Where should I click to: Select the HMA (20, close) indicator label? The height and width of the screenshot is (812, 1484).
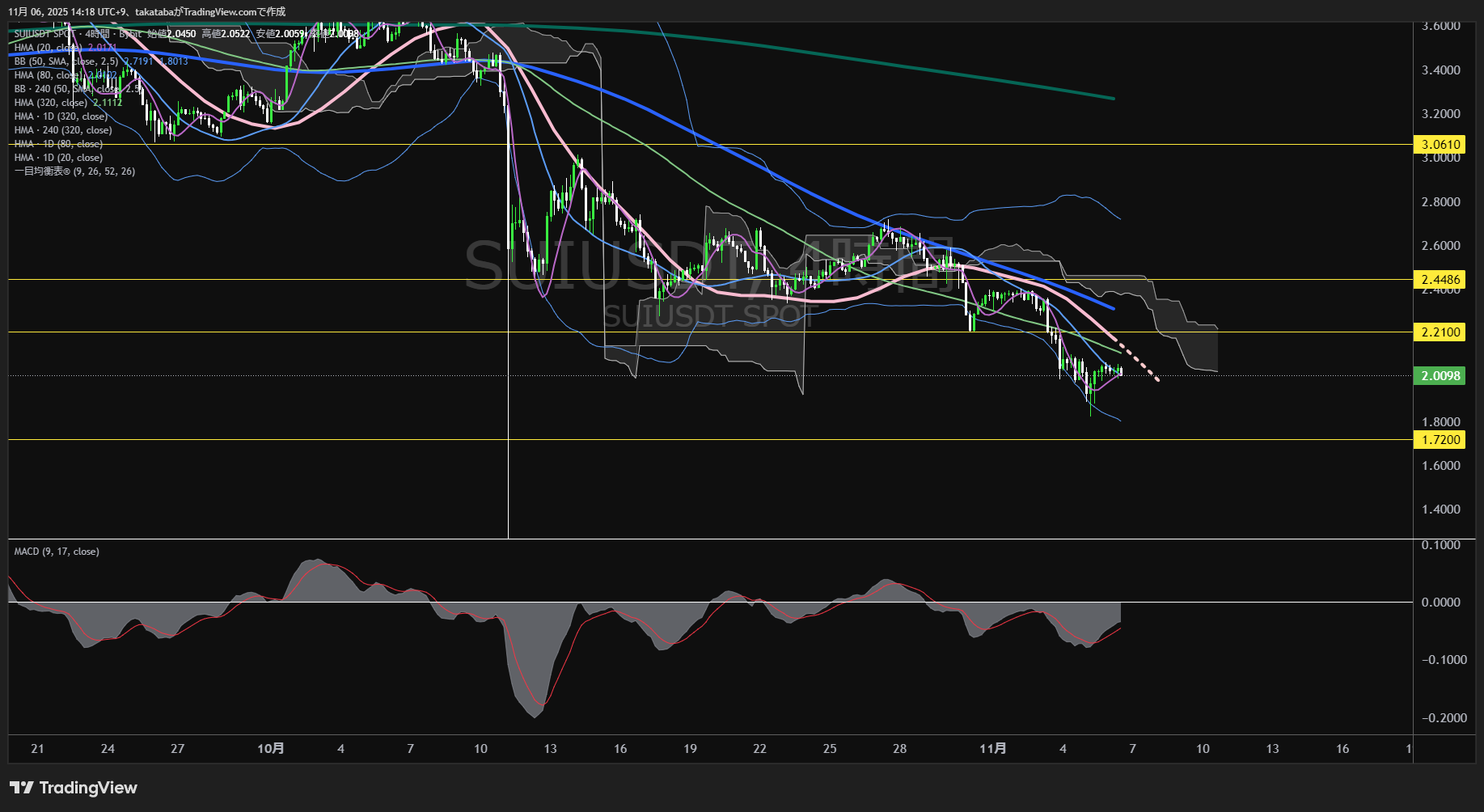(49, 48)
